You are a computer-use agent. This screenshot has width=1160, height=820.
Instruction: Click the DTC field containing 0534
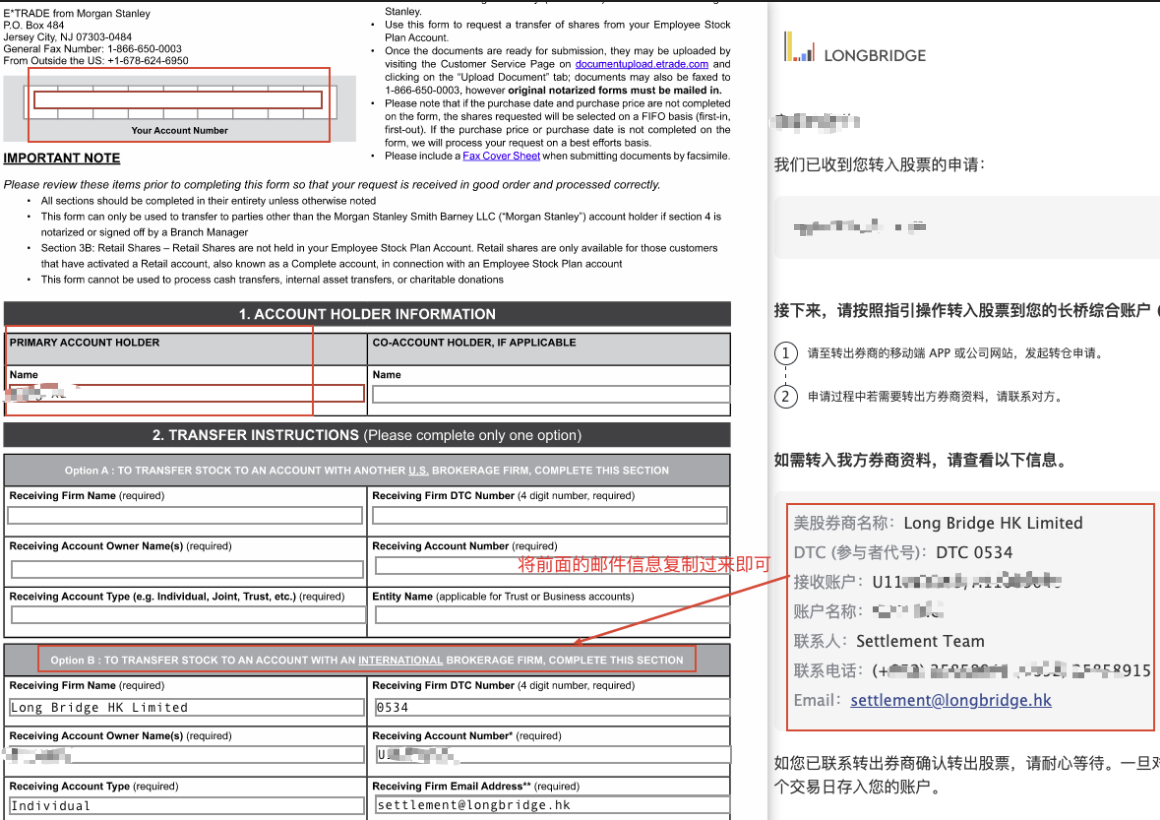pyautogui.click(x=552, y=708)
